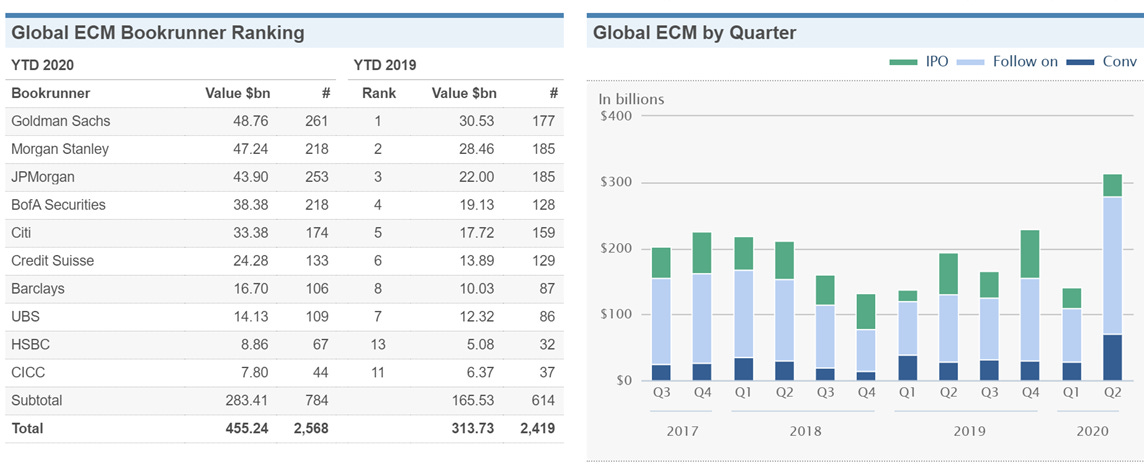Viewport: 1144px width, 476px height.
Task: Click the In billions chart caption
Action: 631,99
